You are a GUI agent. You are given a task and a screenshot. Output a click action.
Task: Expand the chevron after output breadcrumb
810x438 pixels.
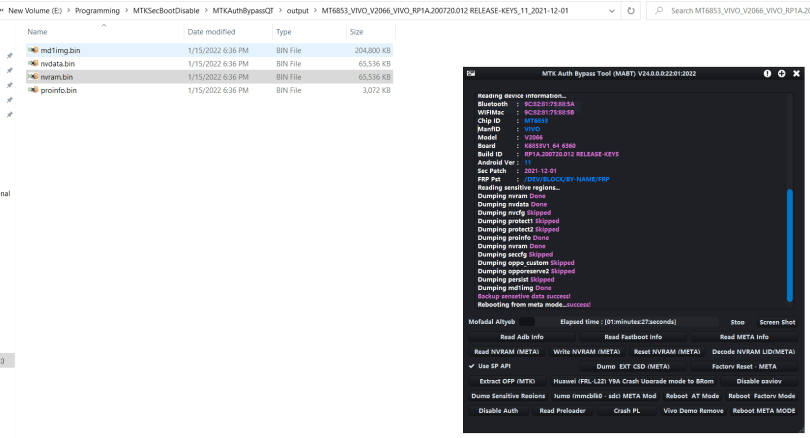coord(315,10)
